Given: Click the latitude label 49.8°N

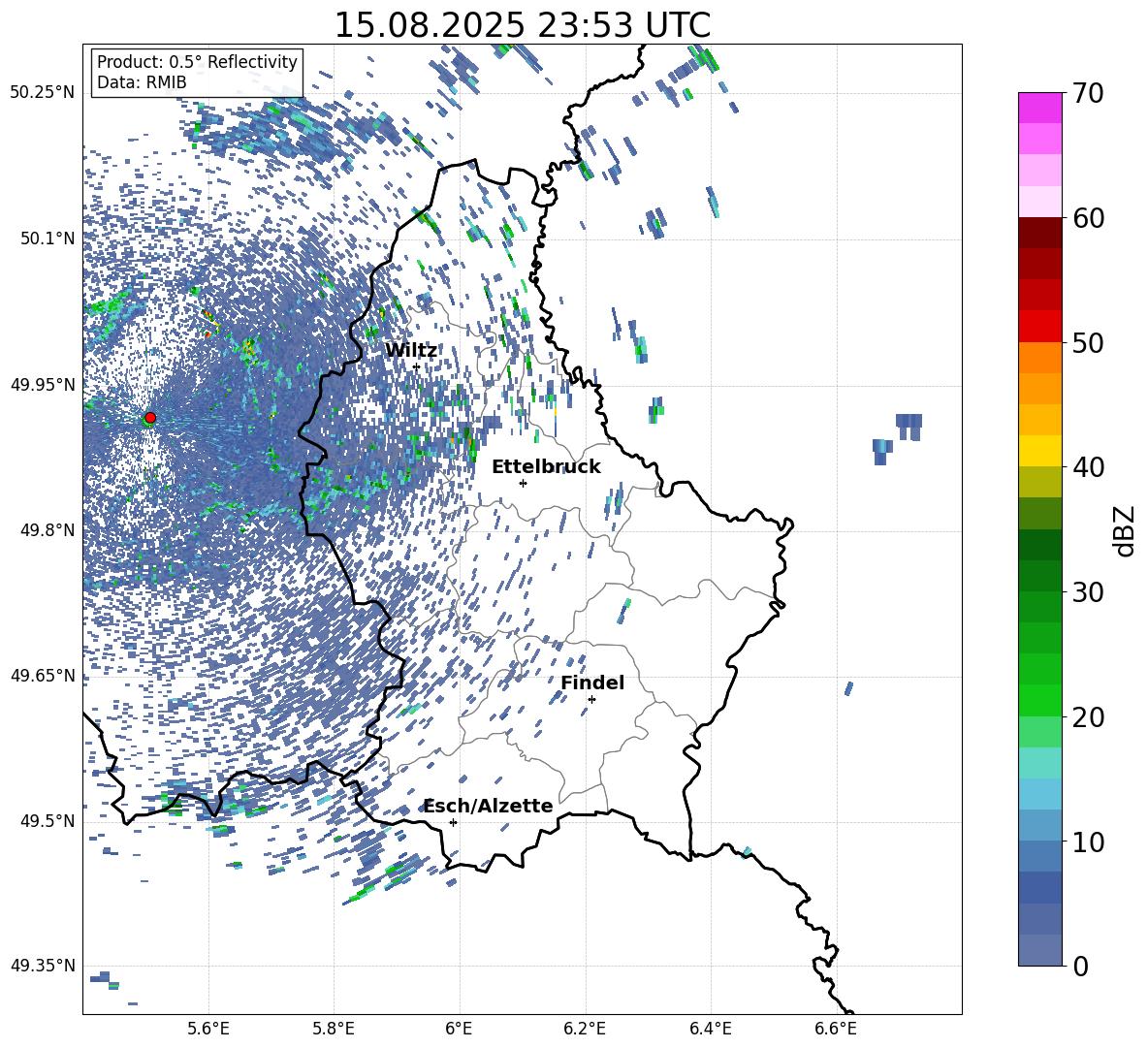Looking at the screenshot, I should [x=47, y=530].
